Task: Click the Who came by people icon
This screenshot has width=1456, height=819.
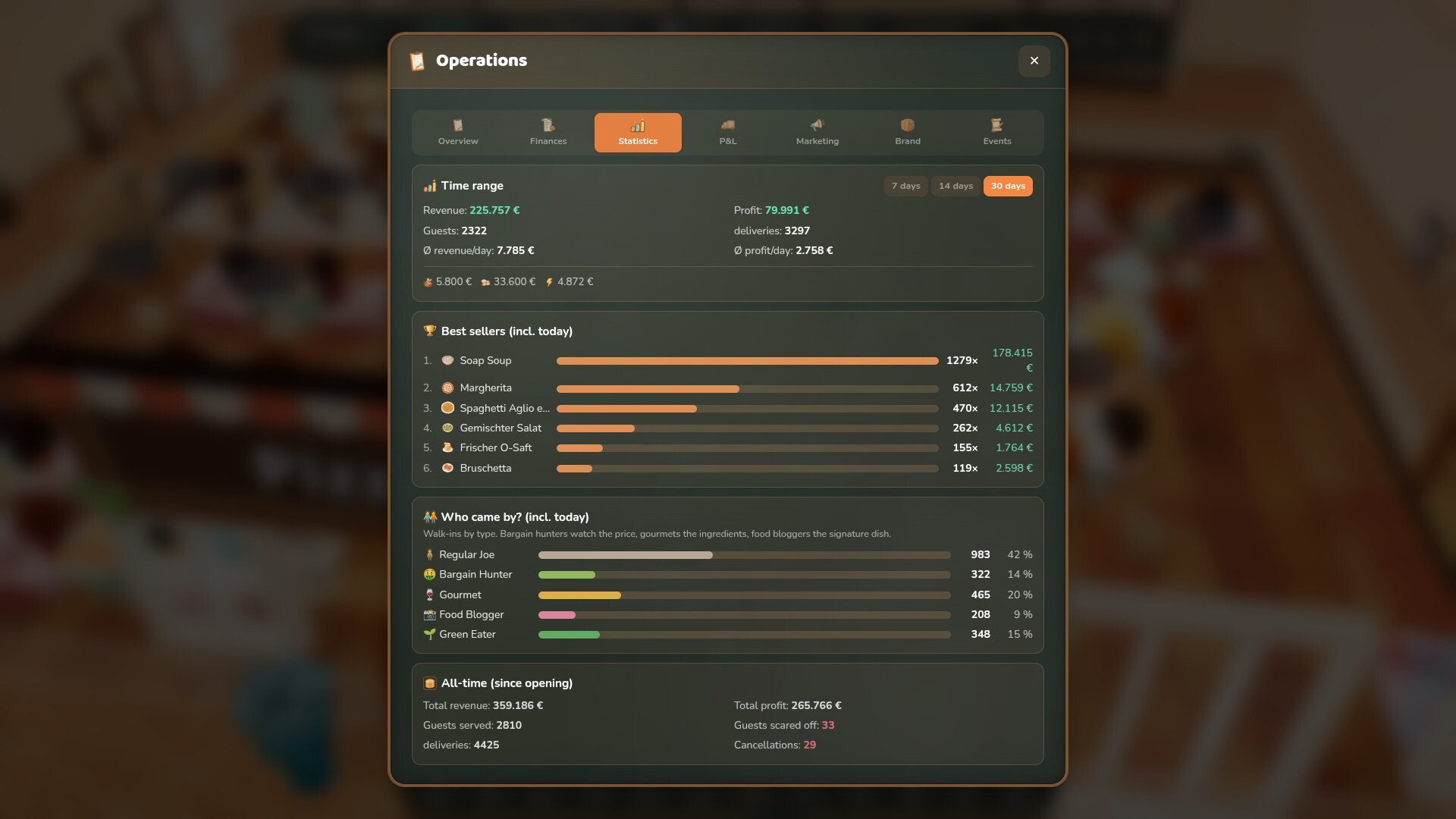Action: click(x=430, y=517)
